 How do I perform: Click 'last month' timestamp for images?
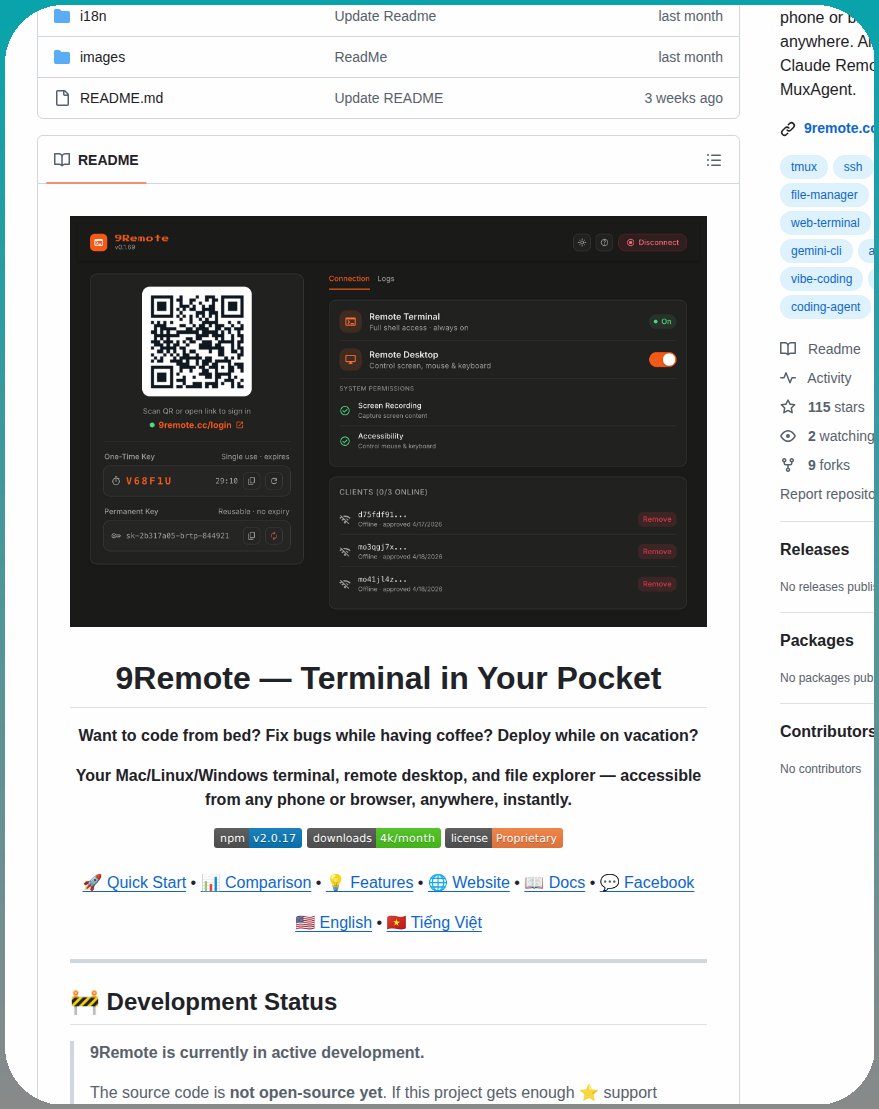tap(690, 57)
